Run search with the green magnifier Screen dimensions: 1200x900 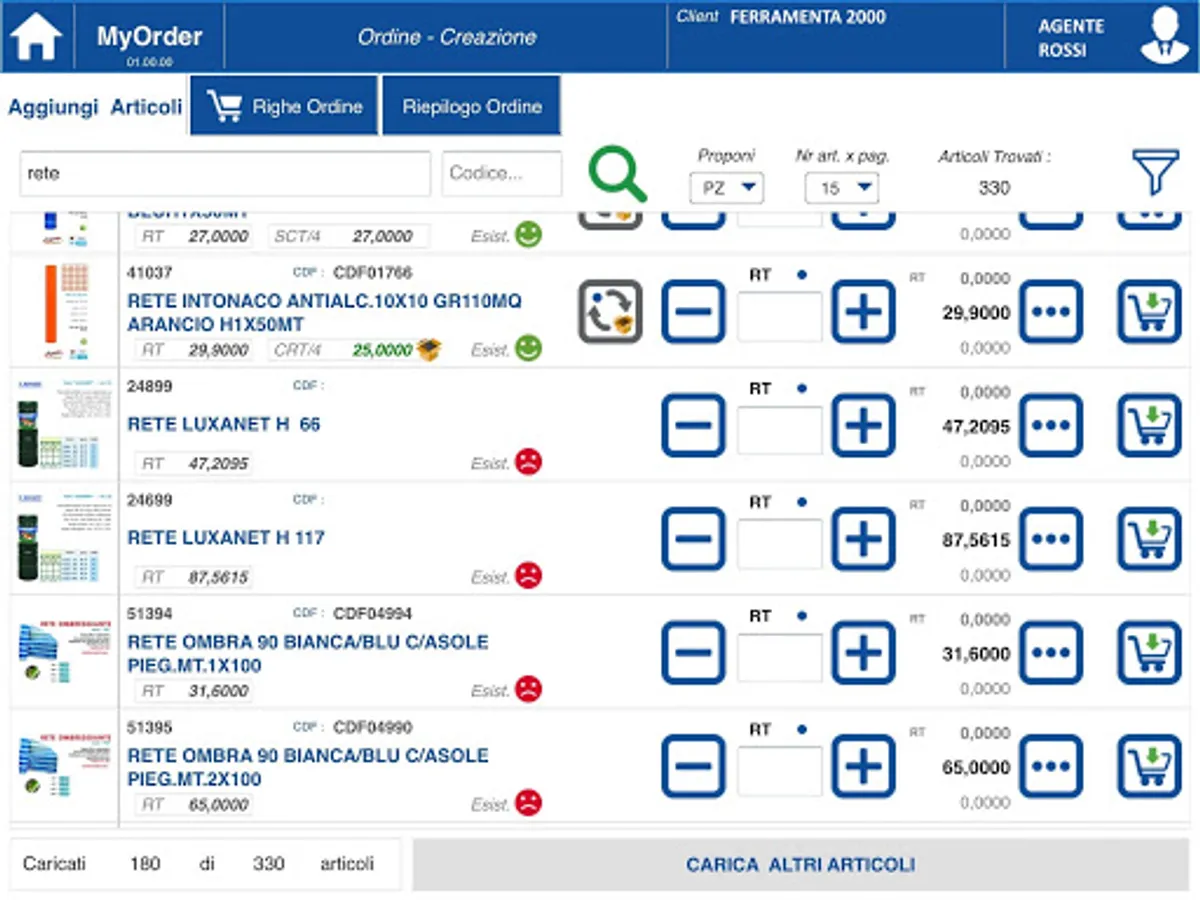pyautogui.click(x=617, y=174)
